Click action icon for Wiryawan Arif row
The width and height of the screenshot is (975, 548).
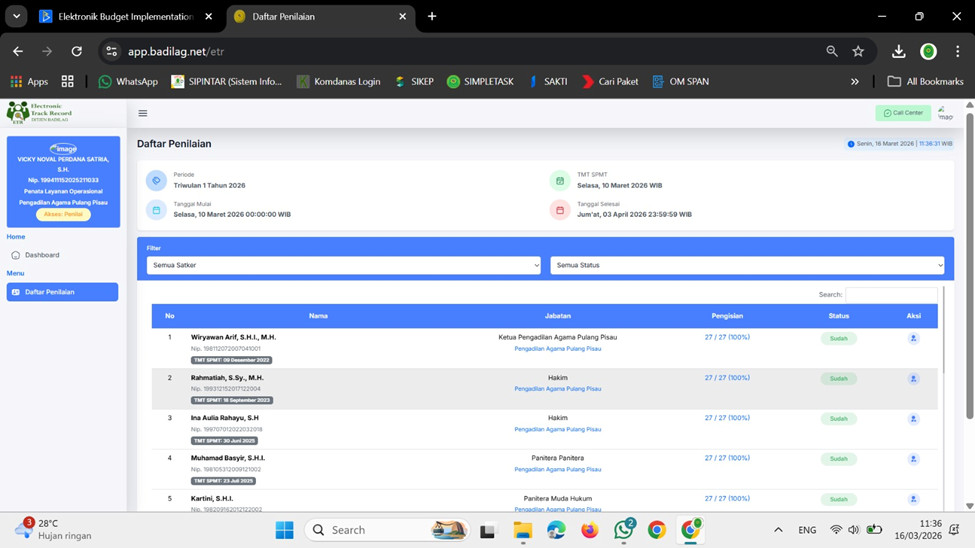tap(913, 339)
